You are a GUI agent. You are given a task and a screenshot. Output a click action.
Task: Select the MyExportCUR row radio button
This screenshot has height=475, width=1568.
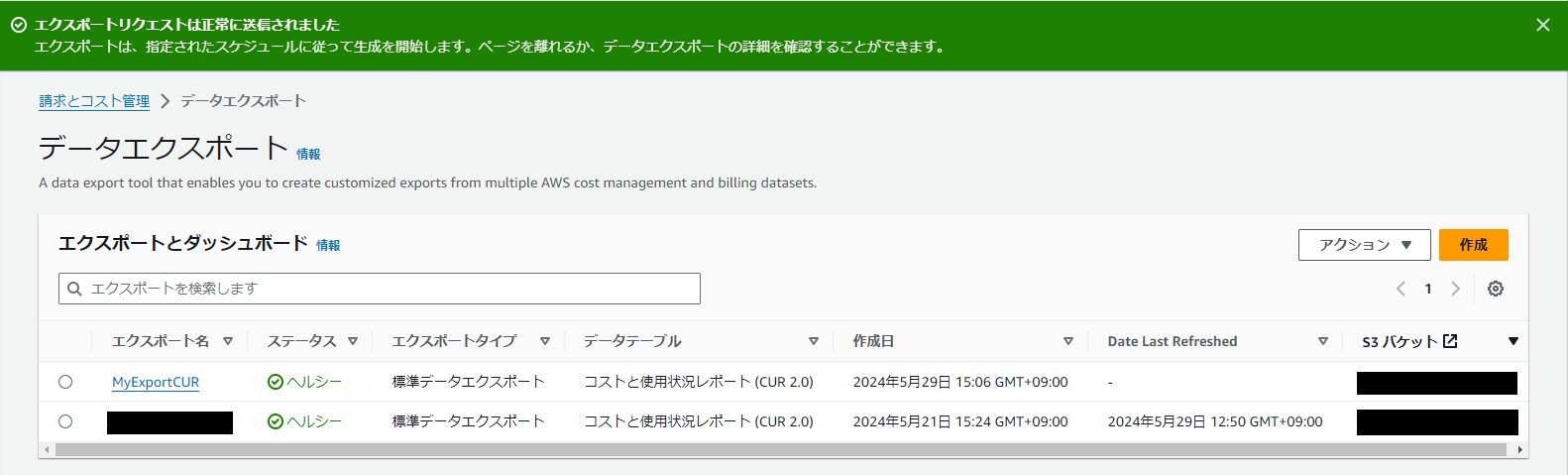point(65,382)
